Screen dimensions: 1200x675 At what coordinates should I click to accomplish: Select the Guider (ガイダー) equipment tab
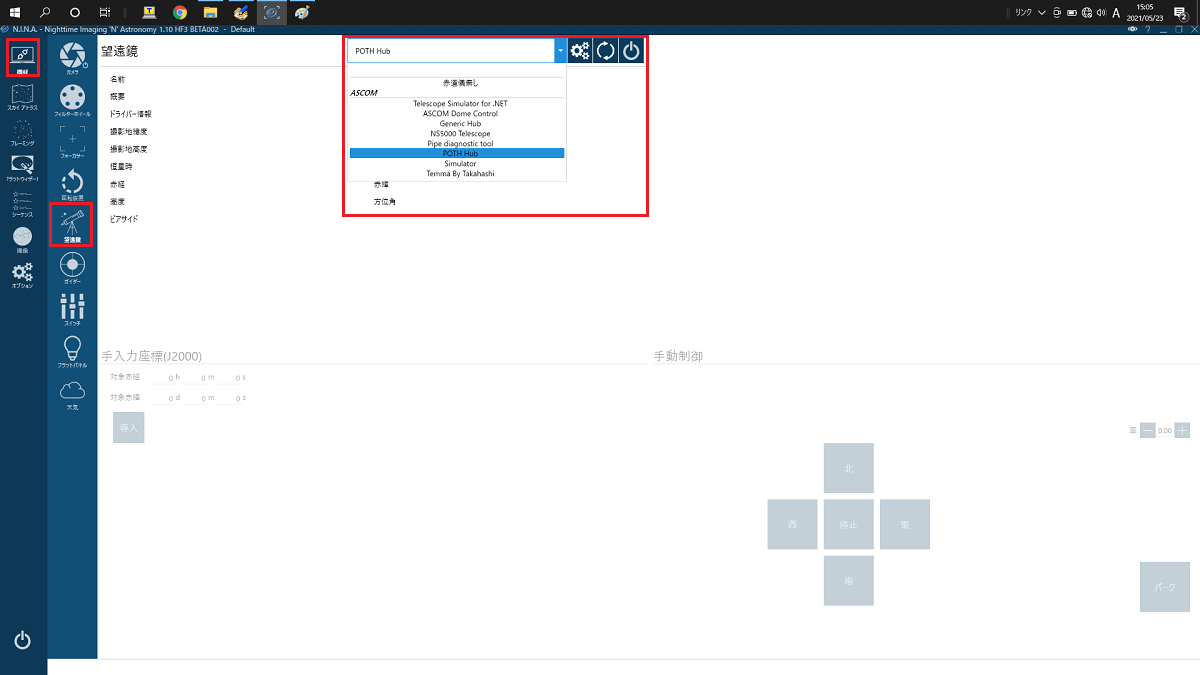[x=72, y=269]
